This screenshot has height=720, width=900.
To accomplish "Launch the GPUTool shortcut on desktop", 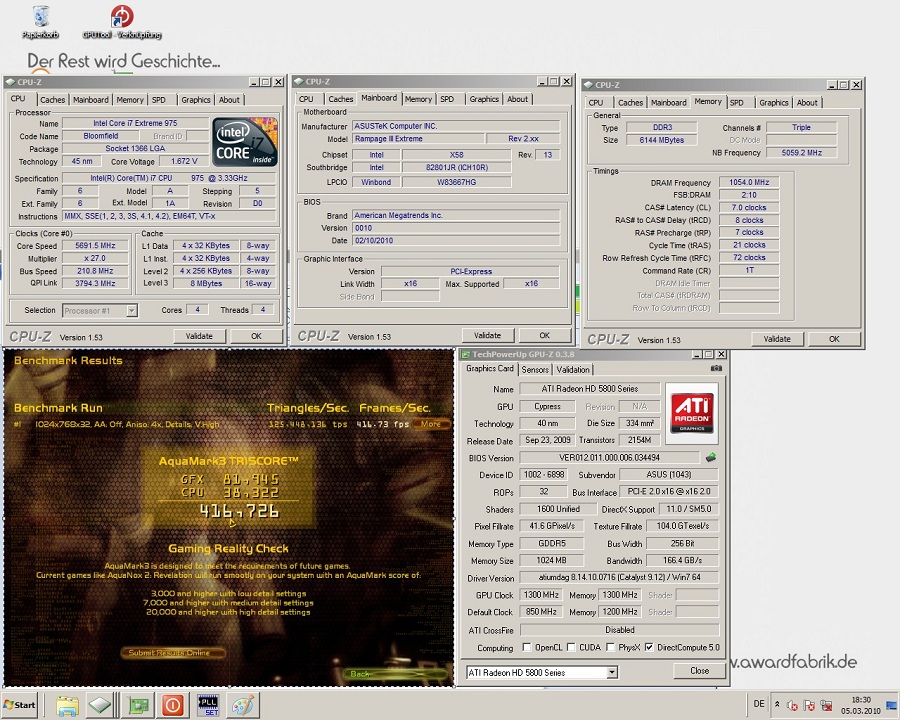I will point(122,22).
